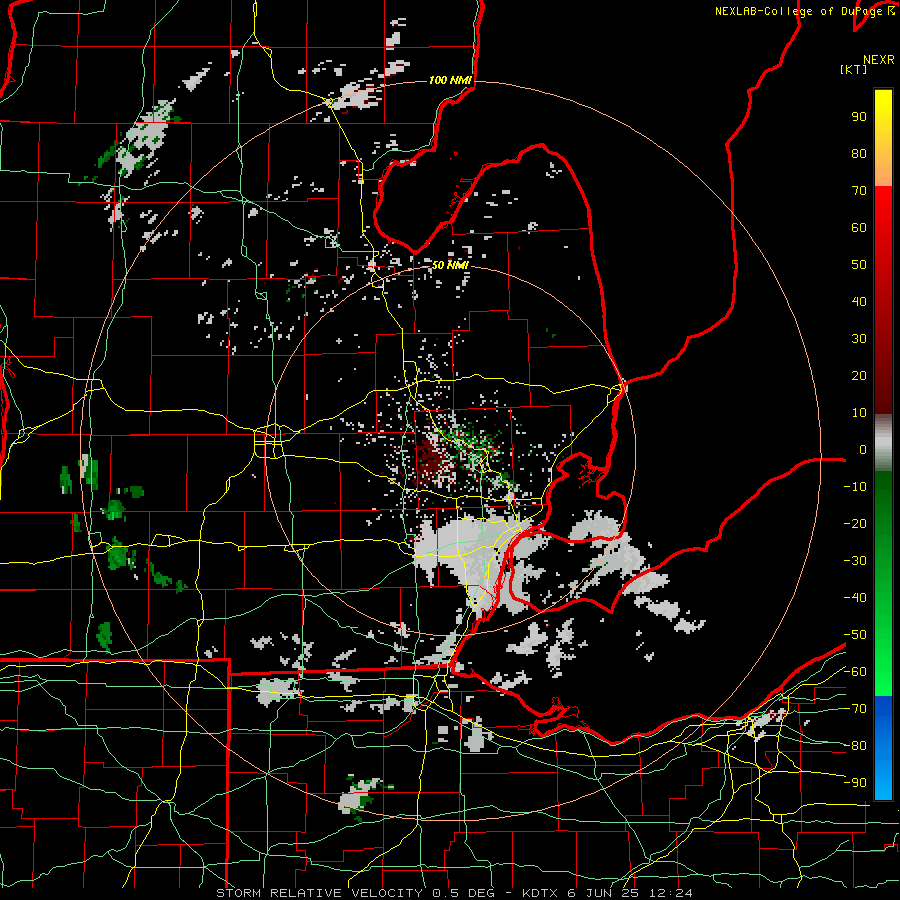Click the 90 value on velocity scale

tap(859, 117)
